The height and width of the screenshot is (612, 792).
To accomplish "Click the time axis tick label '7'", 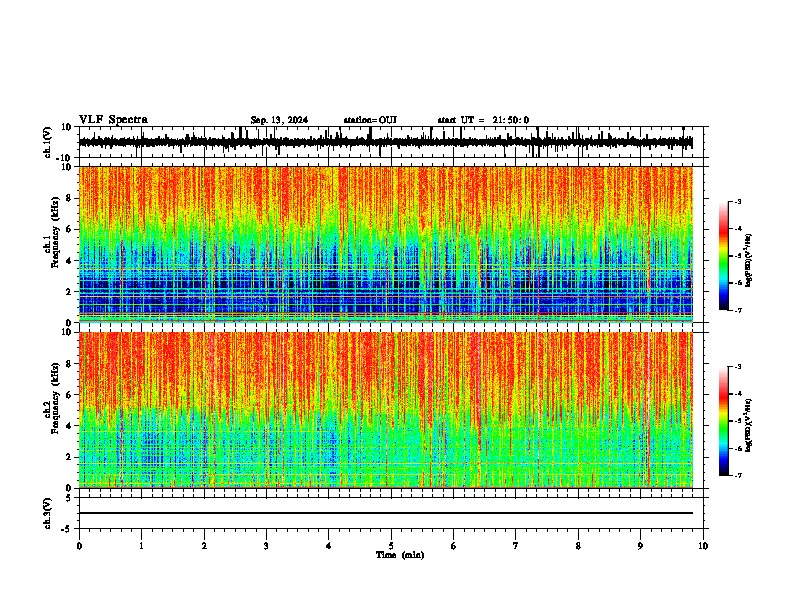I will pyautogui.click(x=516, y=546).
